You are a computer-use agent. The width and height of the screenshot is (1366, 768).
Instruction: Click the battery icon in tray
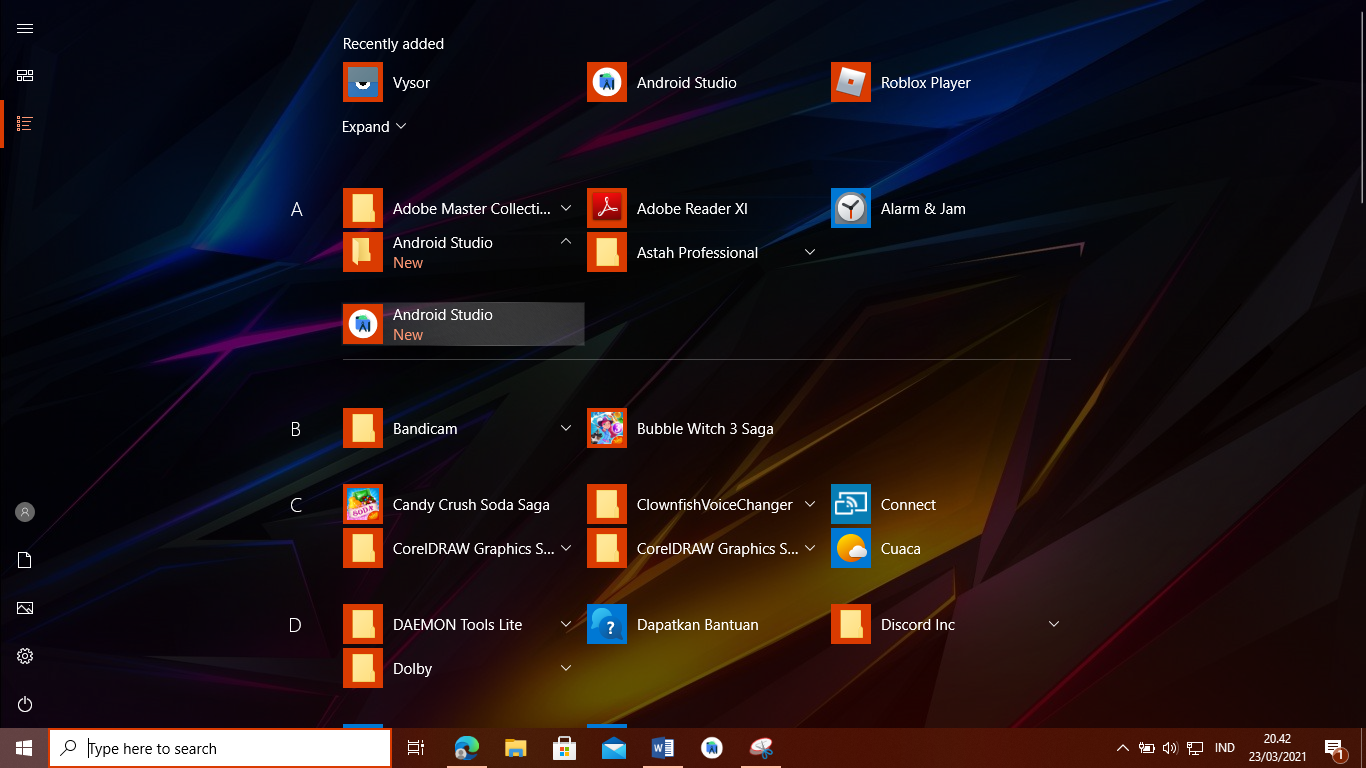pyautogui.click(x=1146, y=748)
